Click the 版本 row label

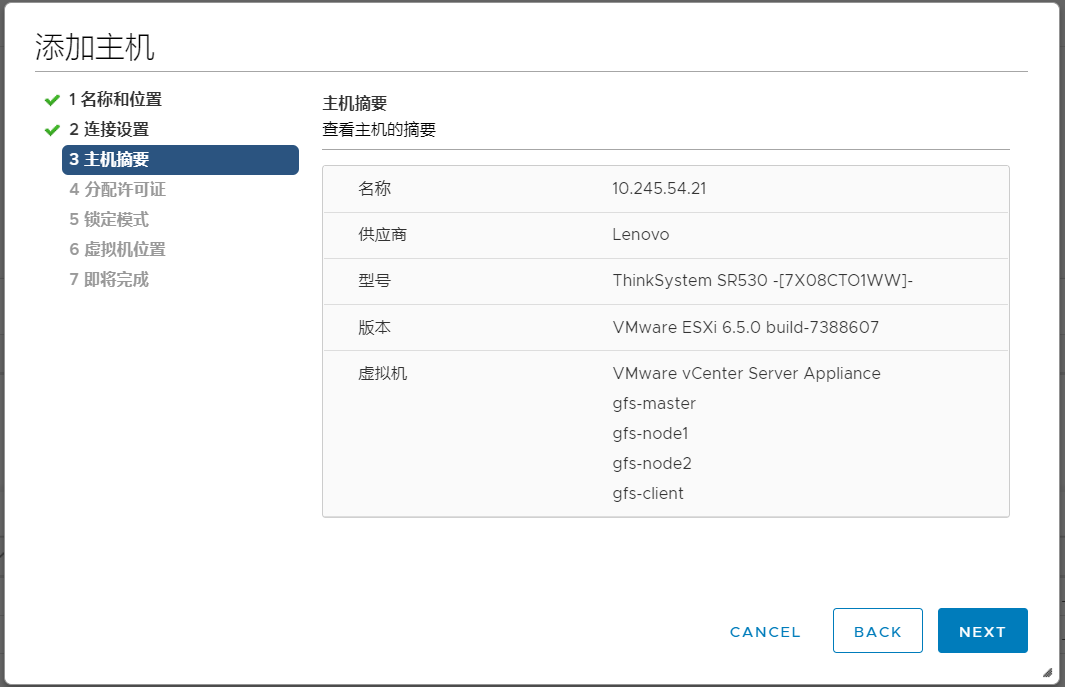click(374, 328)
